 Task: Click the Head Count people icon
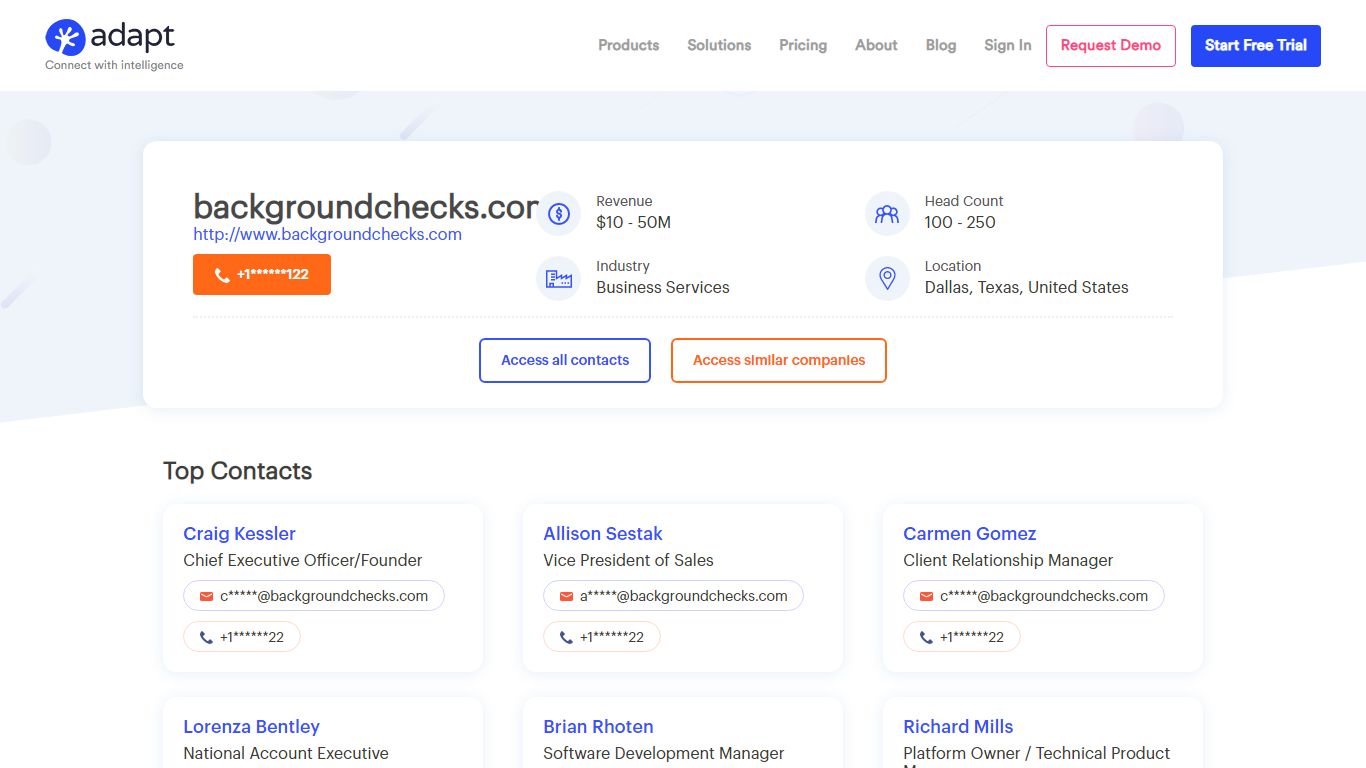887,213
